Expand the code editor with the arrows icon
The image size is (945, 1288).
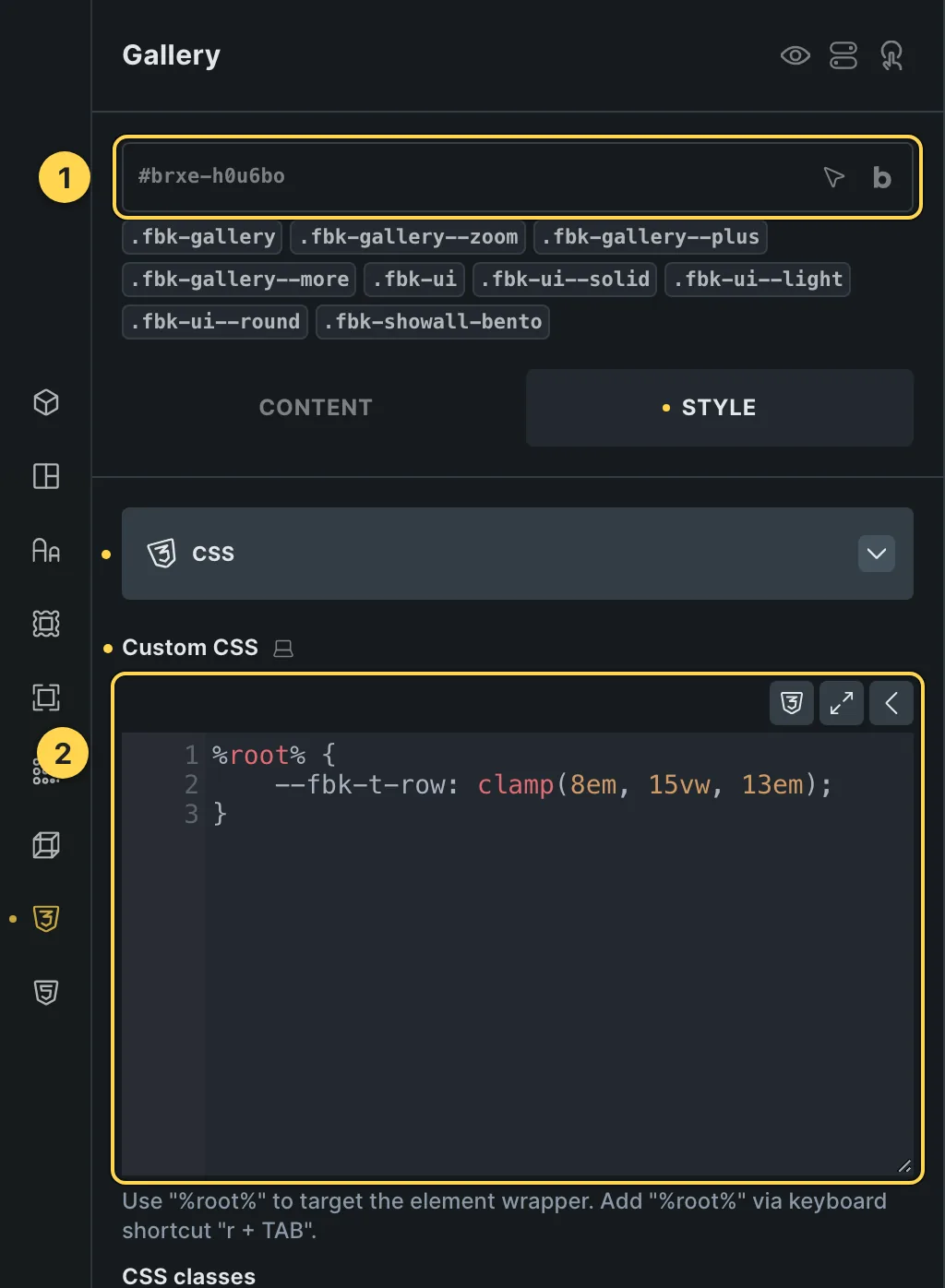(842, 703)
